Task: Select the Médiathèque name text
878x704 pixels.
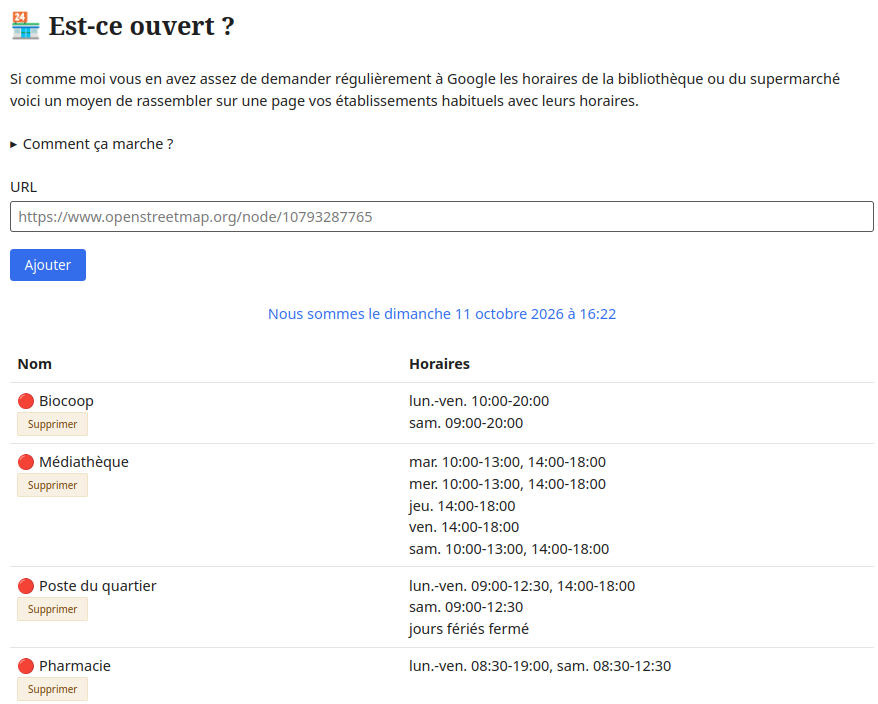Action: point(84,462)
